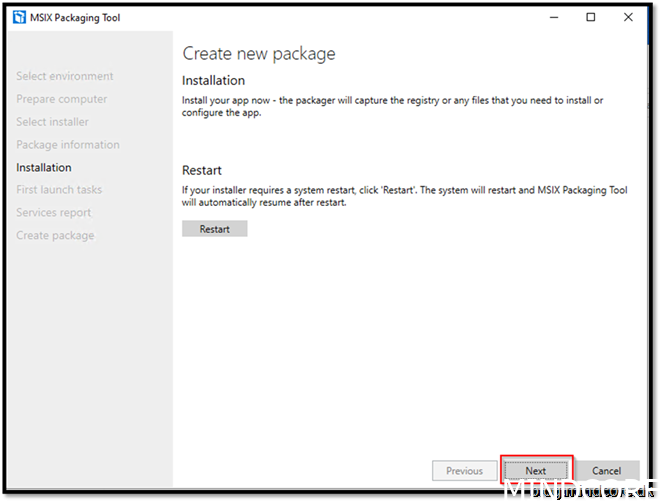
Task: Go to the 'Prepare computer' step
Action: coord(62,99)
